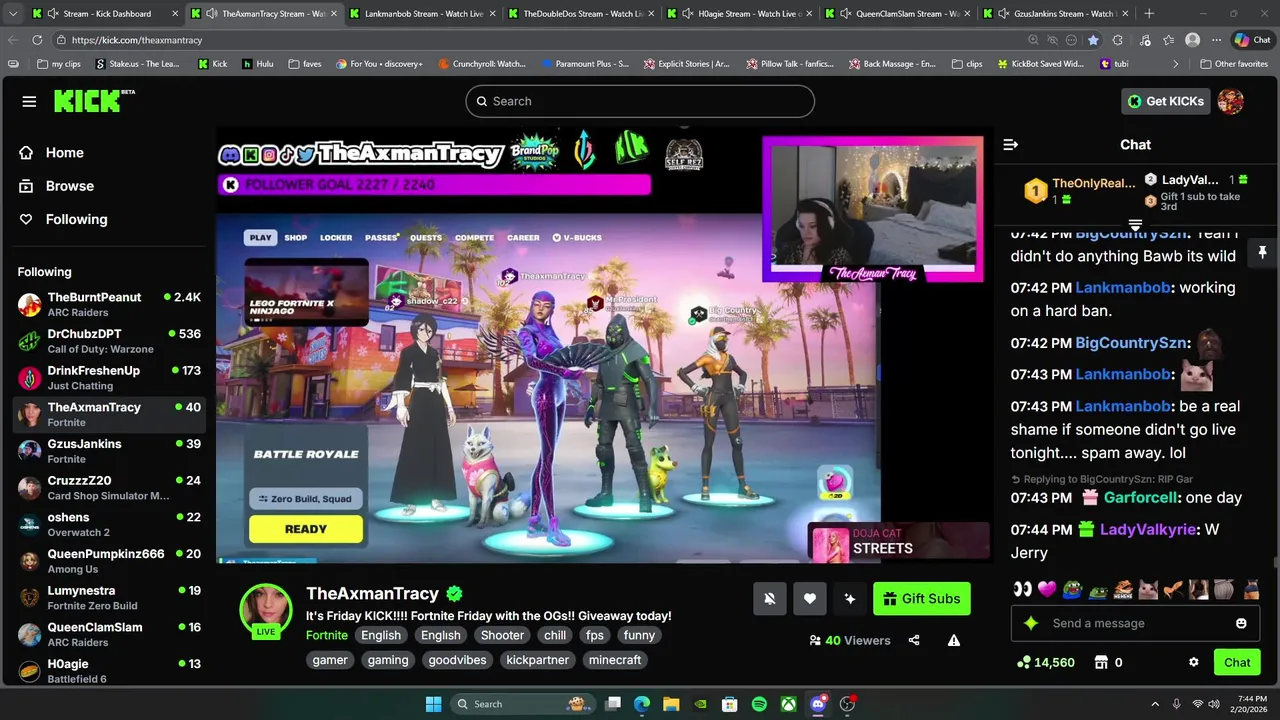The height and width of the screenshot is (720, 1280).
Task: Open browser settings and more menu
Action: click(x=1216, y=40)
